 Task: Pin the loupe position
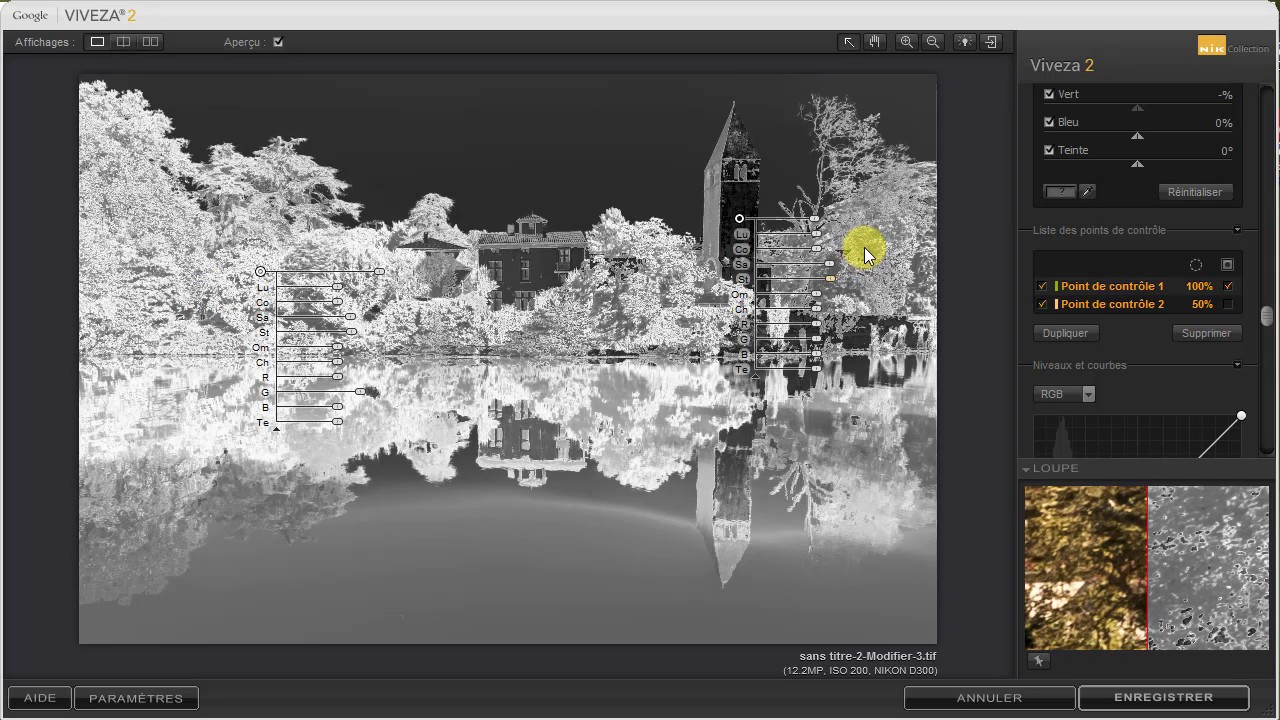click(1039, 661)
